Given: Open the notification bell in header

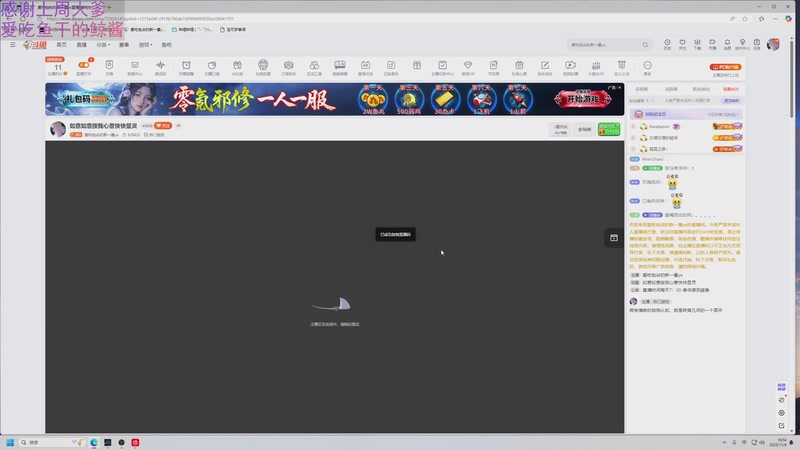Looking at the screenshot, I should click(727, 42).
